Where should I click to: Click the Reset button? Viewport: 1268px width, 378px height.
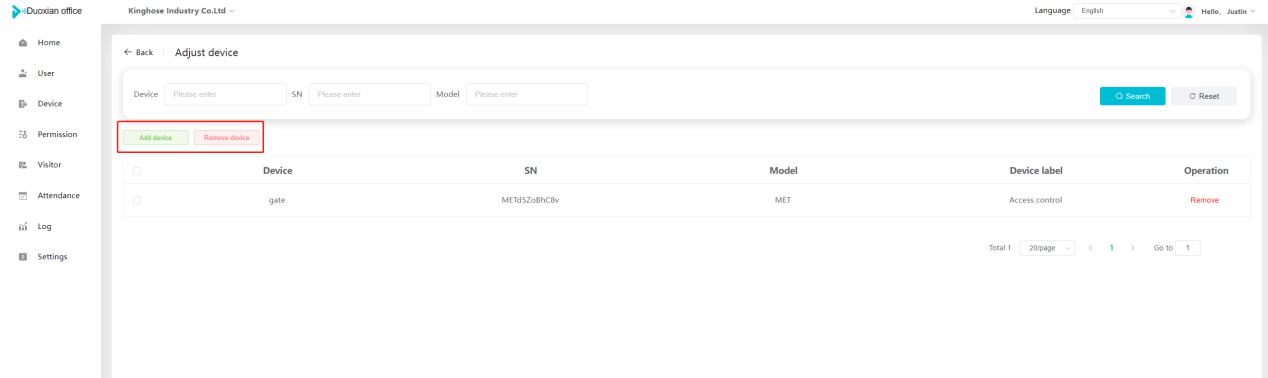(x=1204, y=96)
